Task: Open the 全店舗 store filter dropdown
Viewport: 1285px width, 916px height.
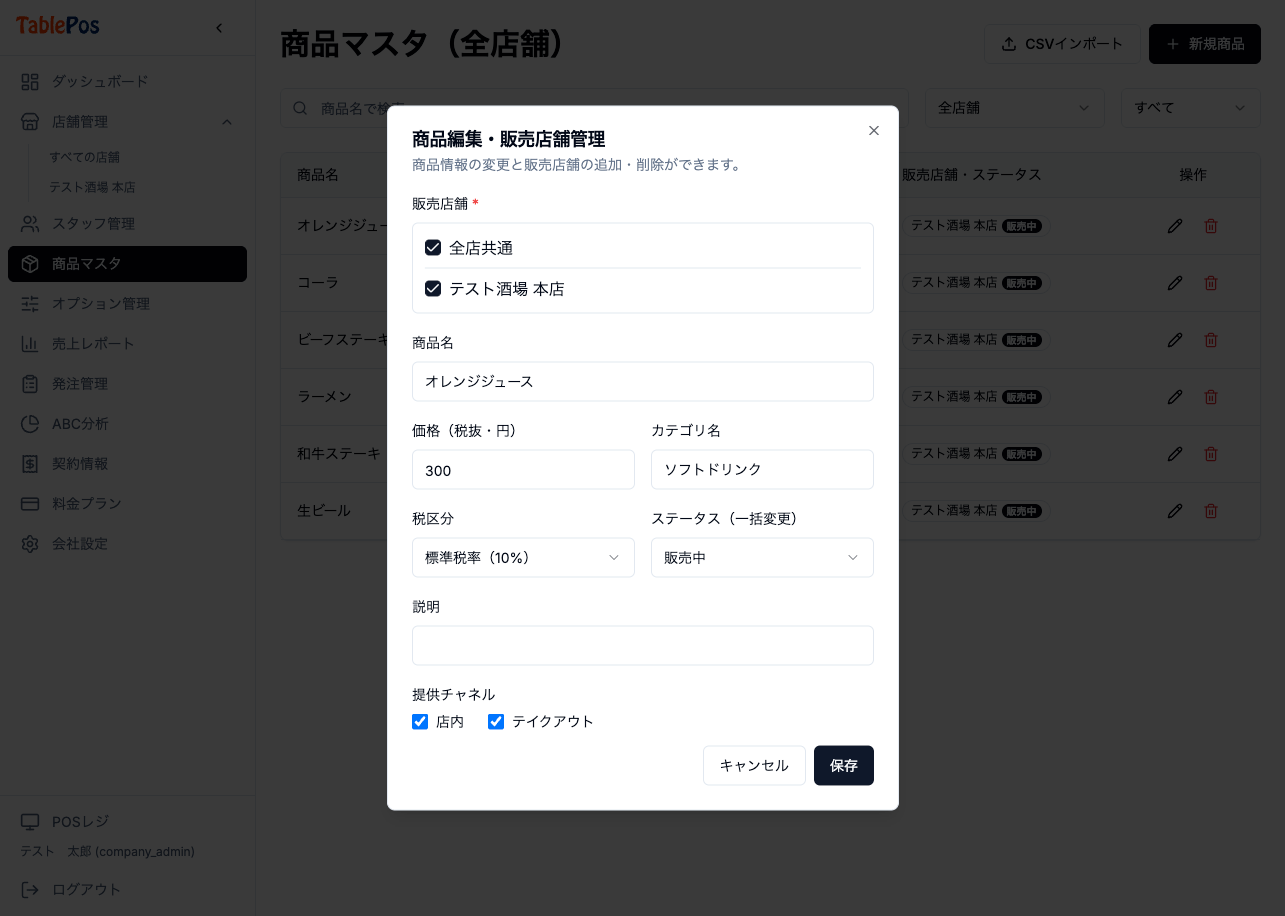Action: pos(1015,108)
